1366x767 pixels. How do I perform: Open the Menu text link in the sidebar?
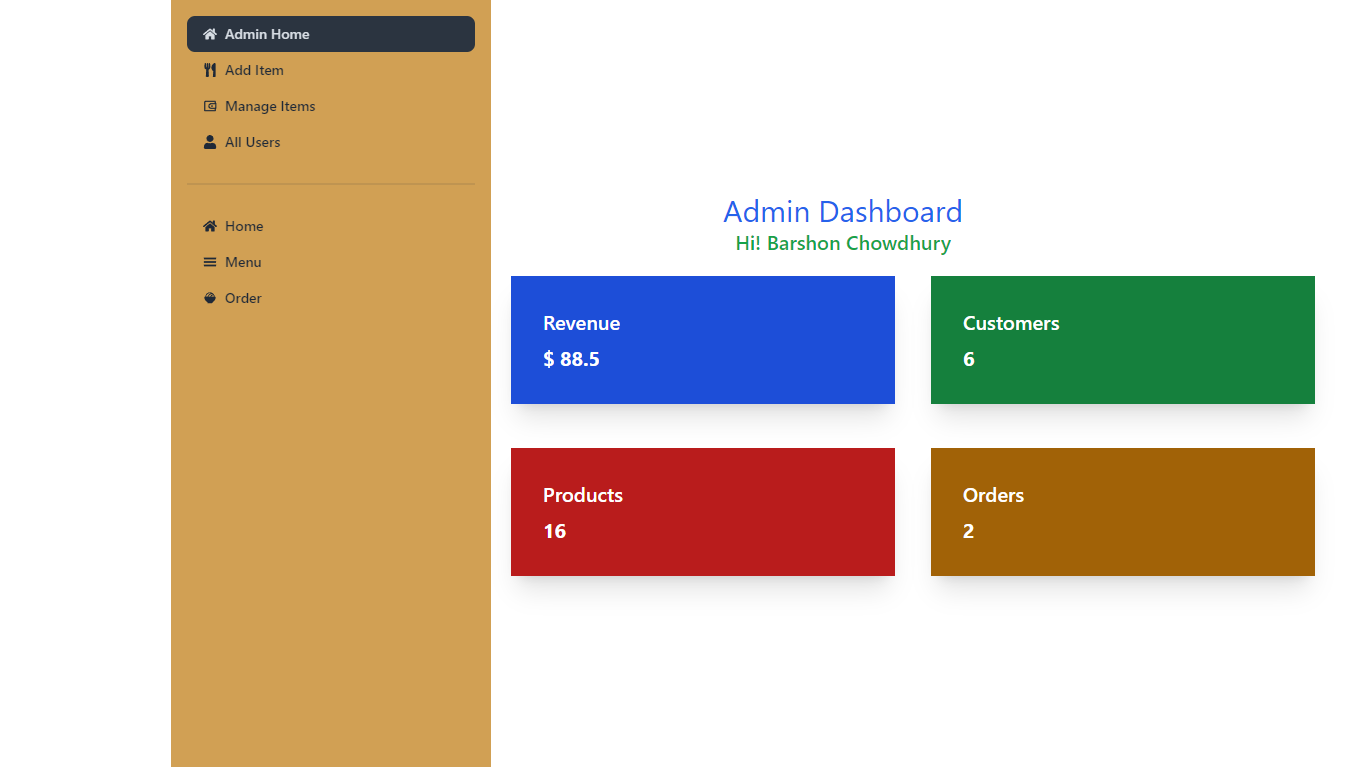(x=243, y=262)
